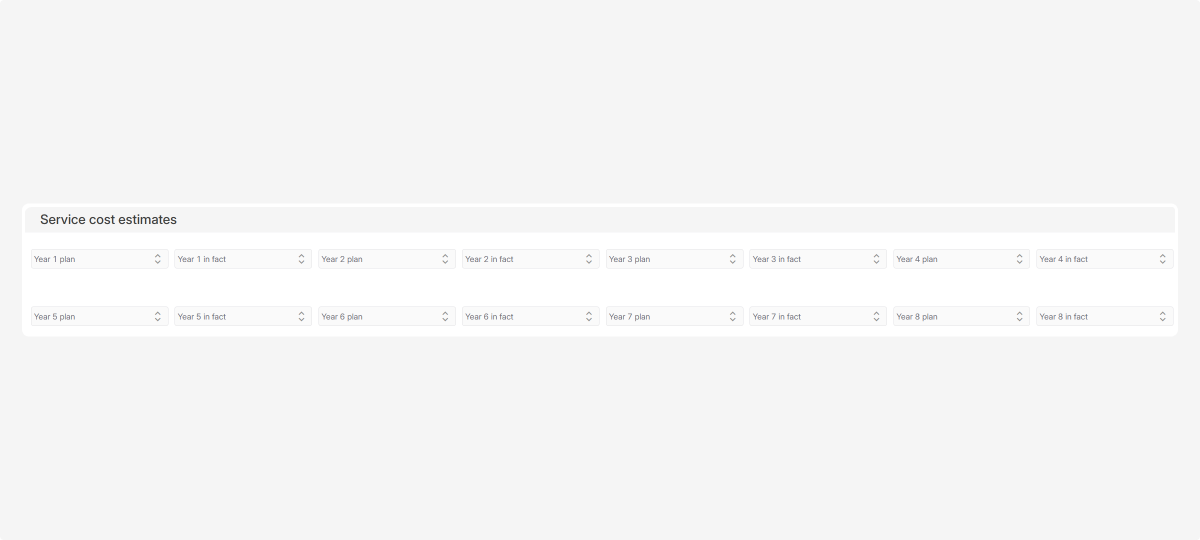The image size is (1200, 540).
Task: Click the Year 3 in fact chevron arrows
Action: 876,259
